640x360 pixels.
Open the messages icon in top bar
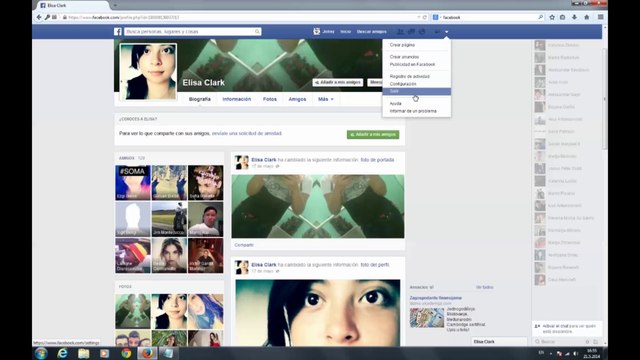(x=411, y=31)
